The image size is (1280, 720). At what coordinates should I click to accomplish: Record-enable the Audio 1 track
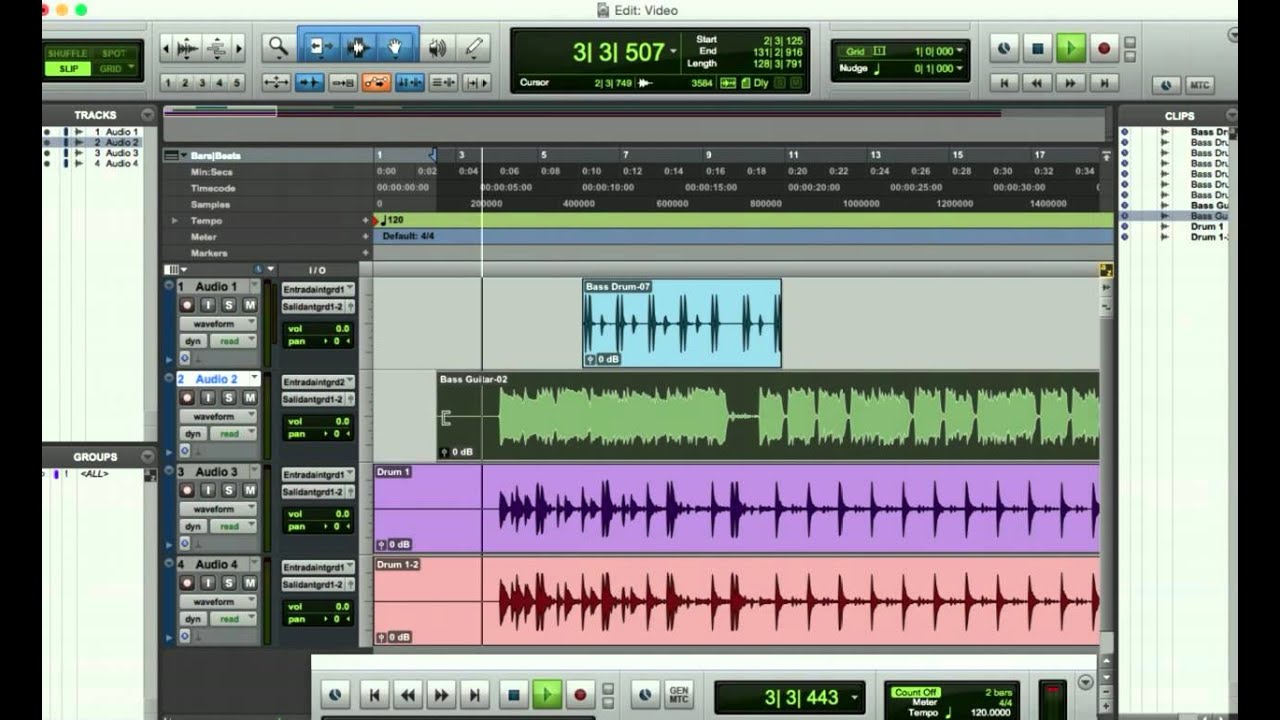click(x=186, y=305)
